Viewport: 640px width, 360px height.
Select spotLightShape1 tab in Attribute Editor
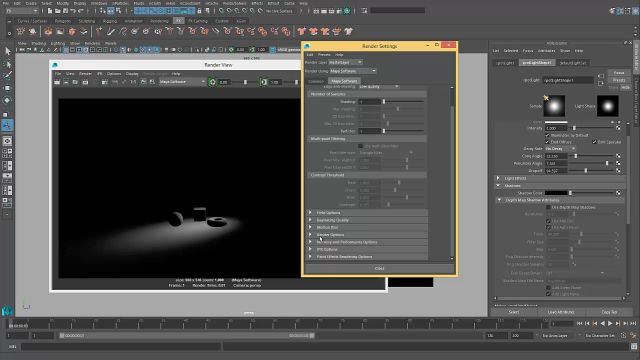click(537, 63)
